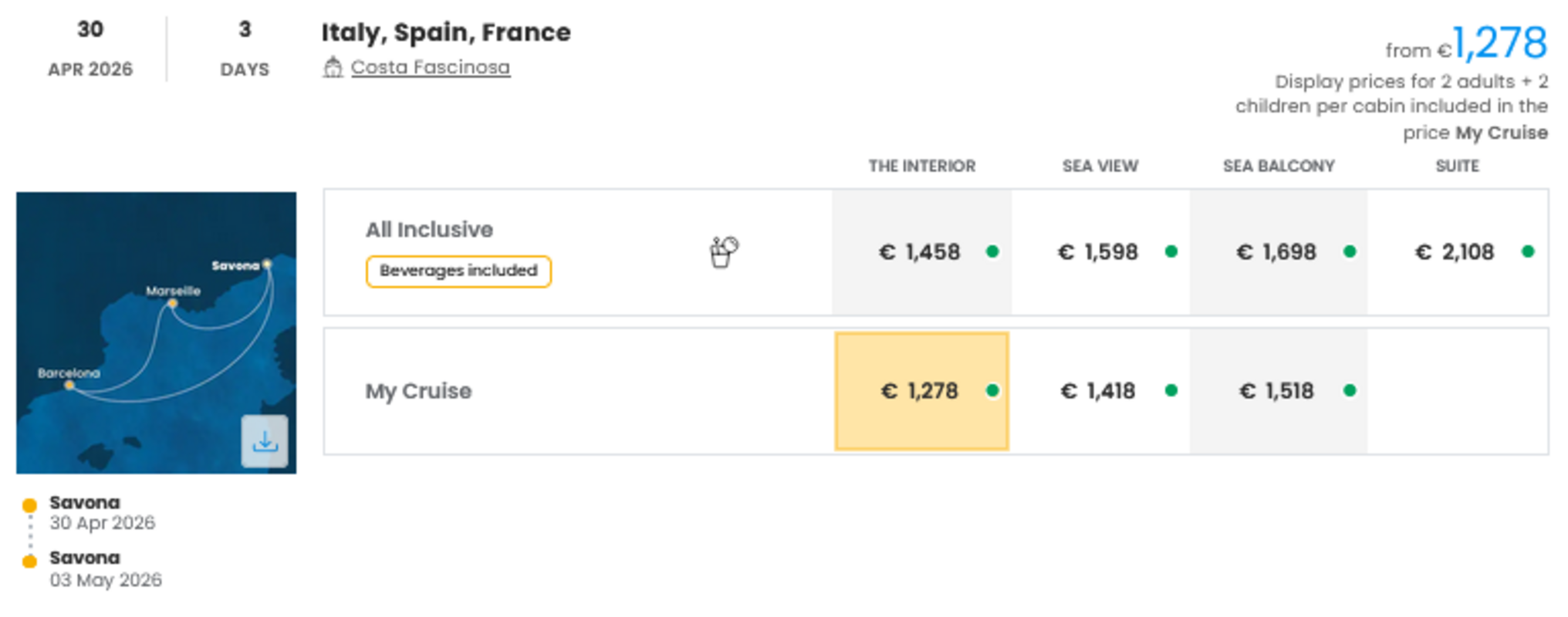Image resolution: width=1568 pixels, height=617 pixels.
Task: Open the Costa Fascinosa ship link
Action: tap(430, 68)
